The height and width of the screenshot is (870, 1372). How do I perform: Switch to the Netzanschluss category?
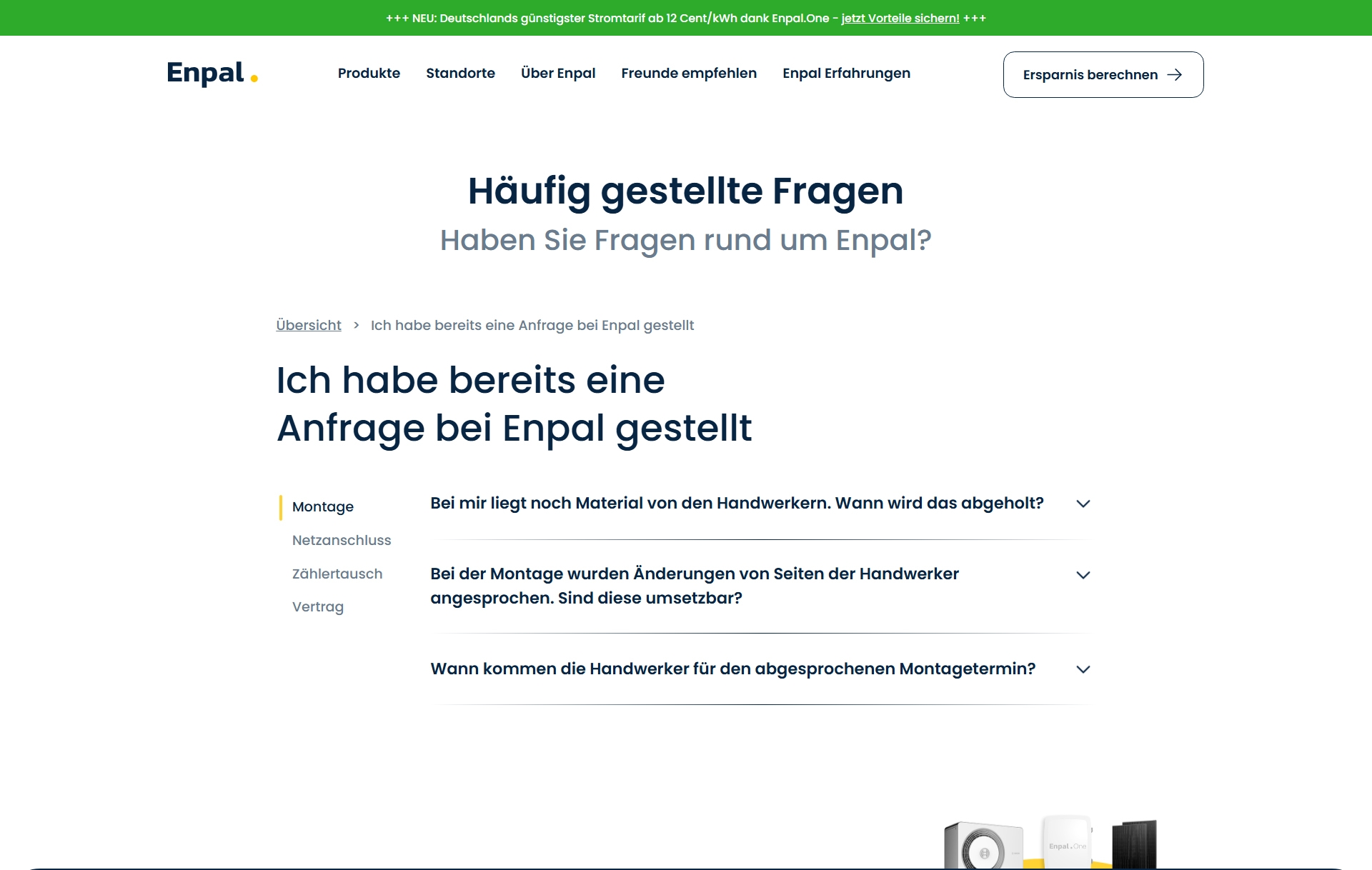(342, 540)
